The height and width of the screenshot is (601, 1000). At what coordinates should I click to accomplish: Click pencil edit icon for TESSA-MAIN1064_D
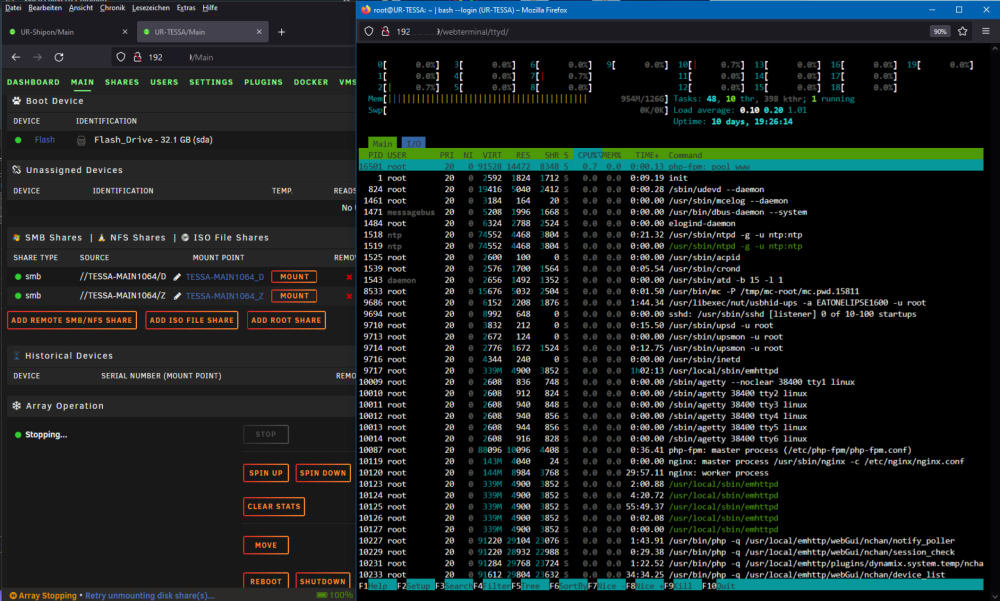177,277
